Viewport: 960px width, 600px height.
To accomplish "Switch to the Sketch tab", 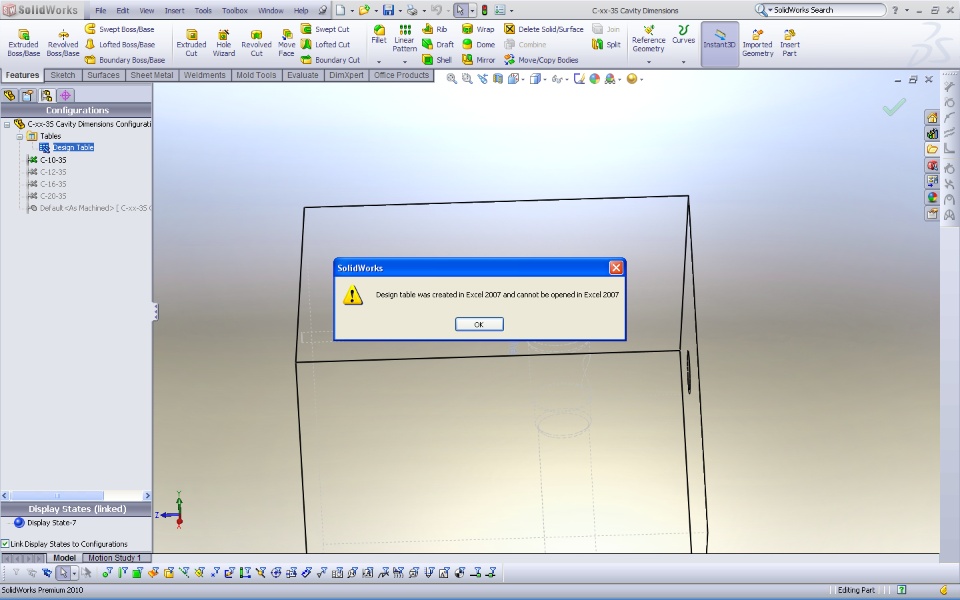I will 62,75.
